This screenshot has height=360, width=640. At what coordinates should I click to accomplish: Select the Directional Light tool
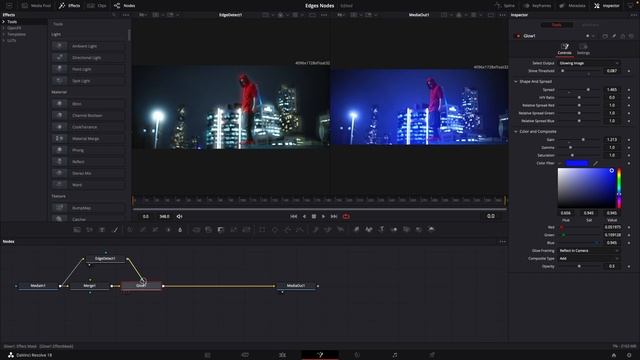[88, 58]
